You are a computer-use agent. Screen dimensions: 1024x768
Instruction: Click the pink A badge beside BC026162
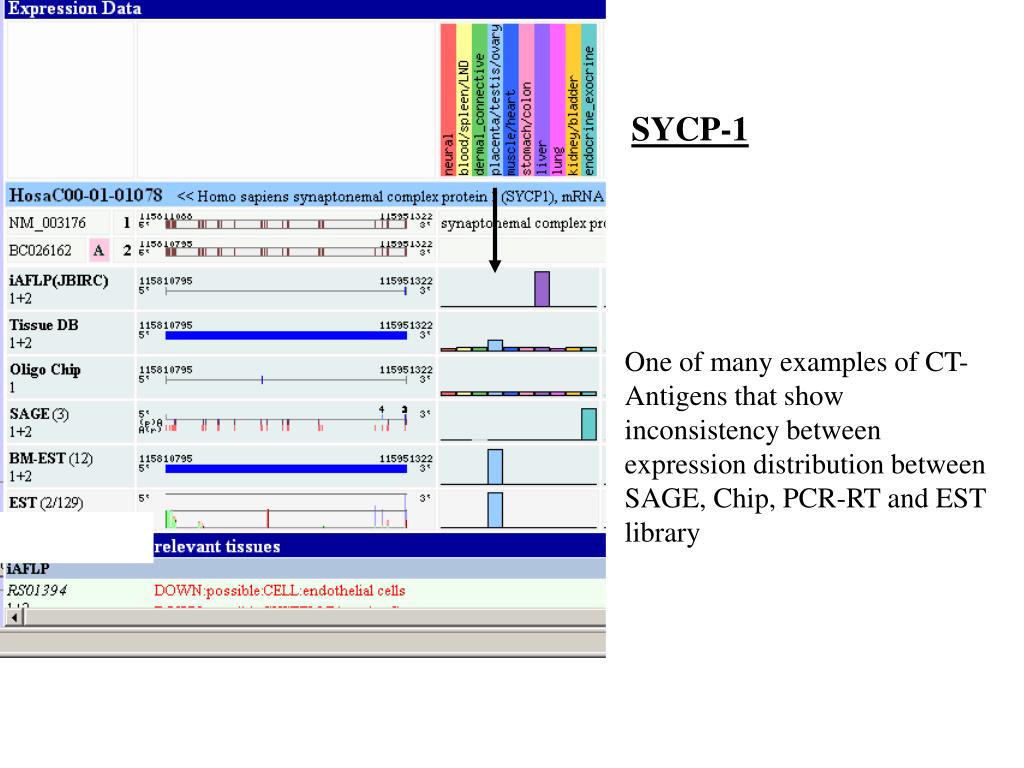tap(99, 250)
